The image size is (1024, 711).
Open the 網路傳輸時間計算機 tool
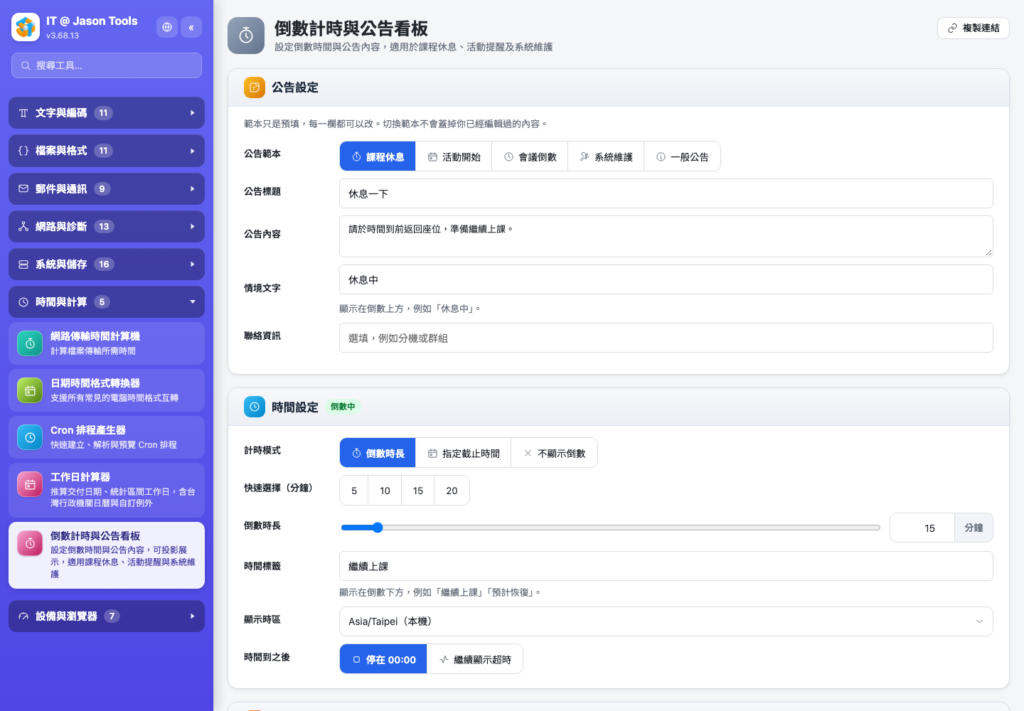pos(106,343)
